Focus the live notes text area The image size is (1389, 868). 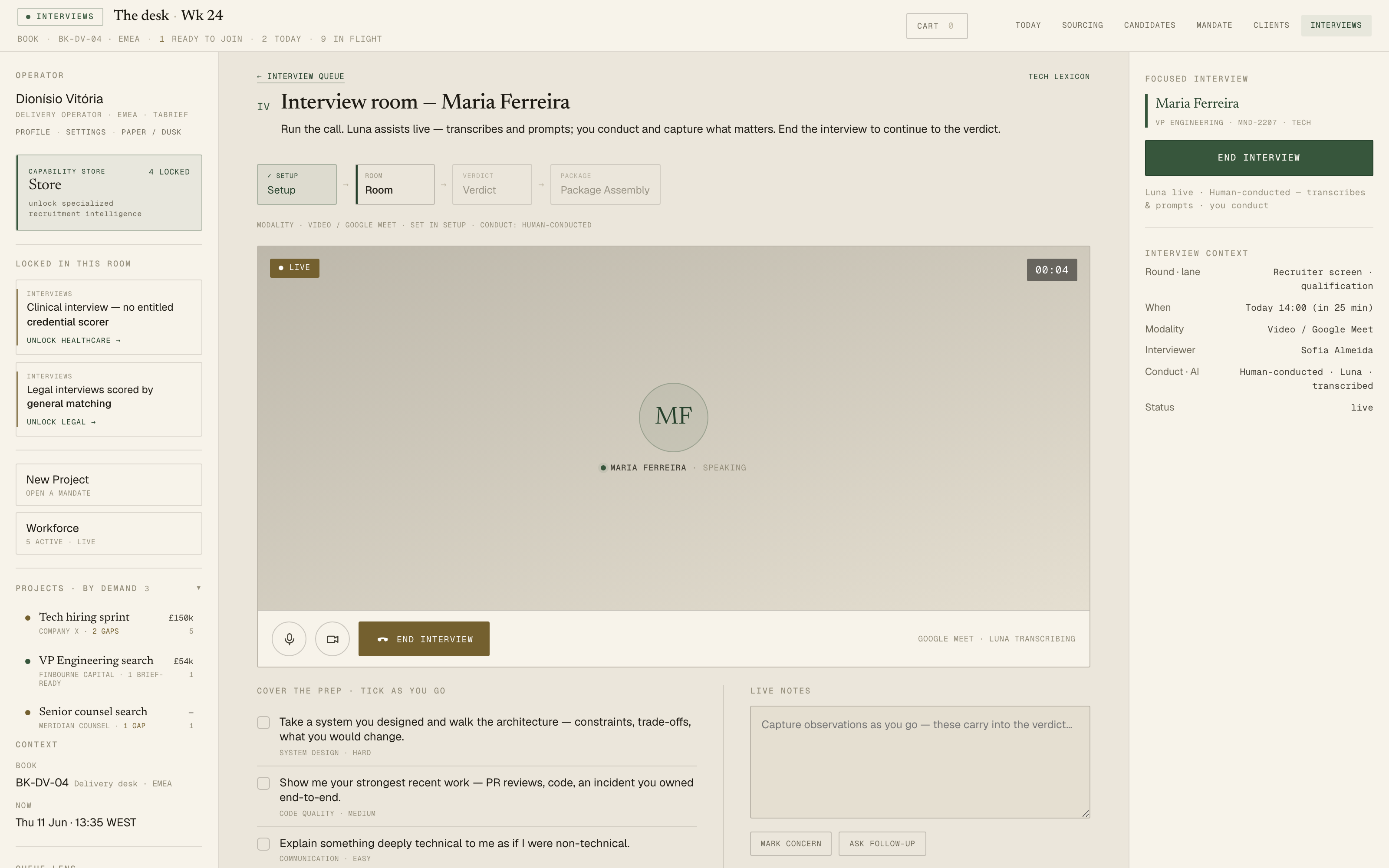pyautogui.click(x=920, y=762)
